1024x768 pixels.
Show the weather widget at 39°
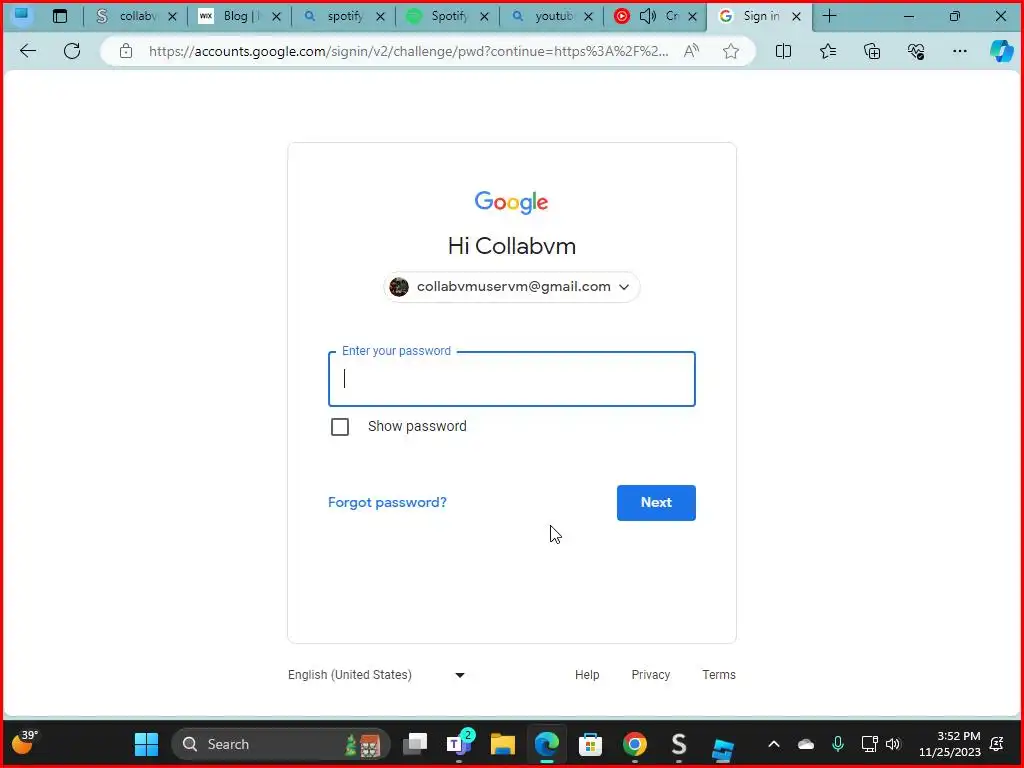25,742
